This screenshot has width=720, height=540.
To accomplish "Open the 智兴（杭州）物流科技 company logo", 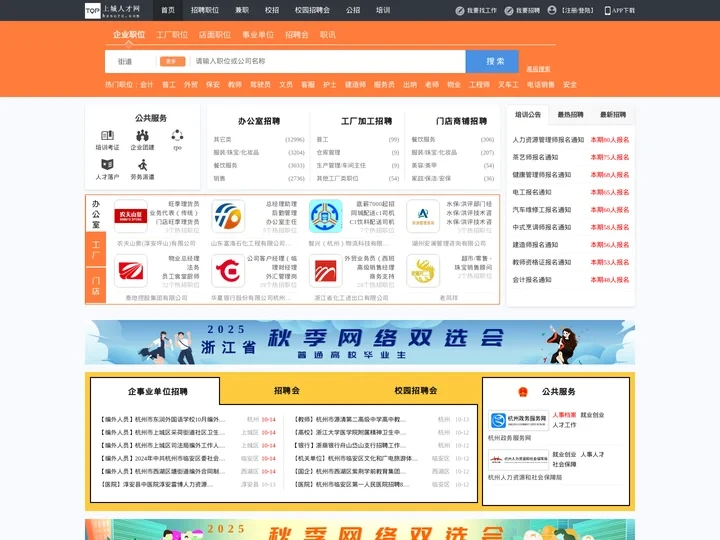I will (326, 216).
